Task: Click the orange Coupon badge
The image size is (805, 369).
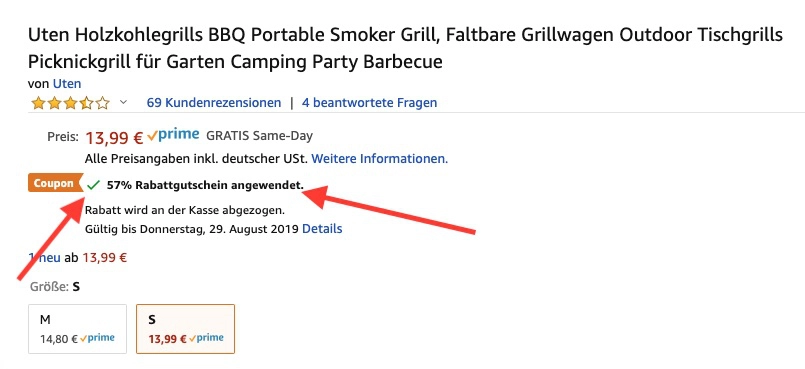Action: [x=54, y=183]
